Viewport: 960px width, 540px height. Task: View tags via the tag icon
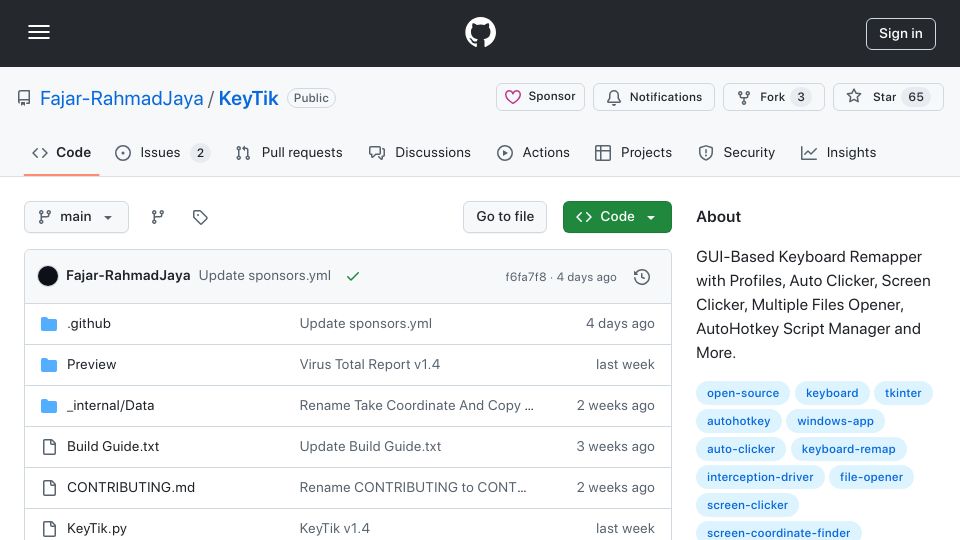tap(200, 217)
